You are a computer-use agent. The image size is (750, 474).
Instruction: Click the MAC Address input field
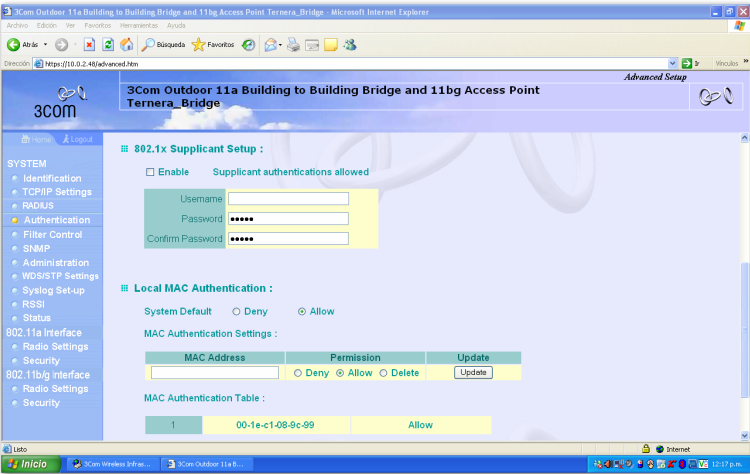(x=214, y=373)
